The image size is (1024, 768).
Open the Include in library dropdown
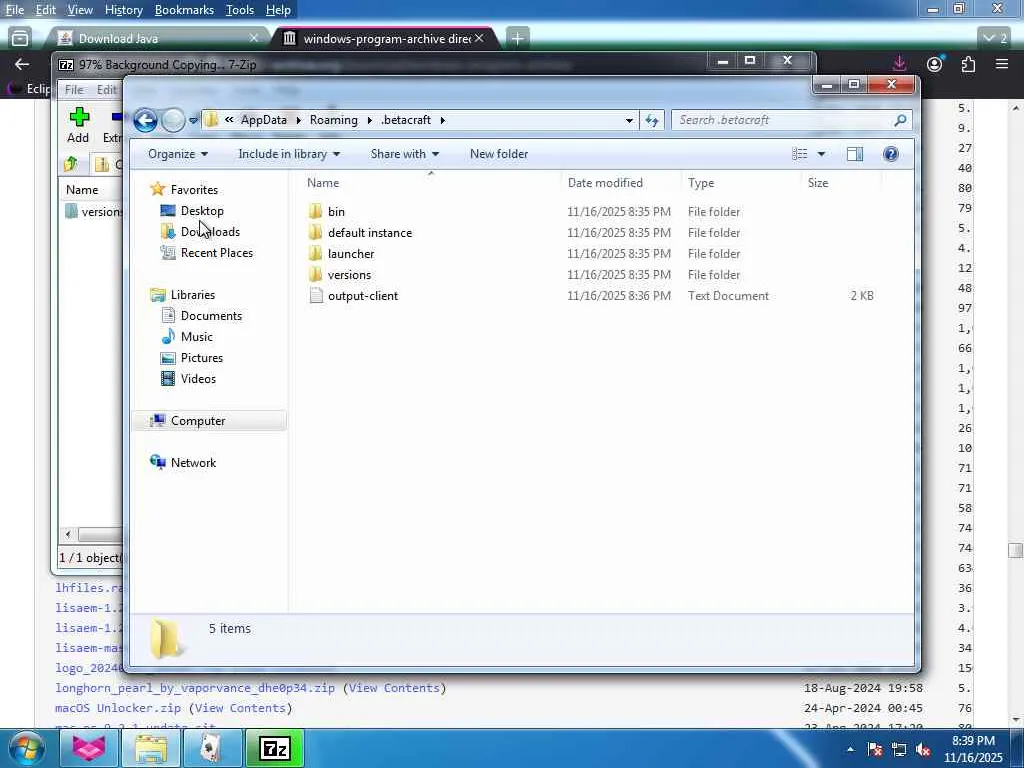(289, 154)
